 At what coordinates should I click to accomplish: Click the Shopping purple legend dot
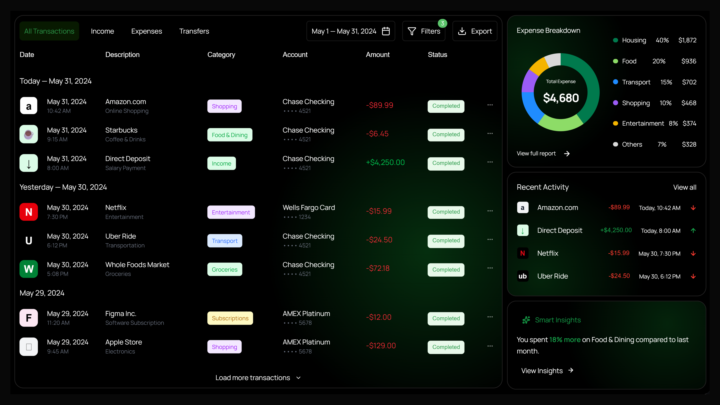click(x=615, y=103)
